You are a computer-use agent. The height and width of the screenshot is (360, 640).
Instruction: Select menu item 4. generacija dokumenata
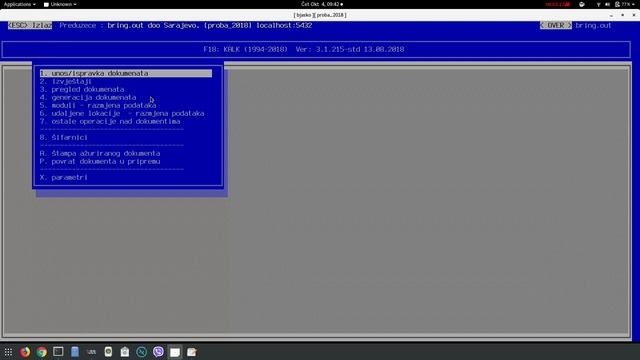coord(88,97)
